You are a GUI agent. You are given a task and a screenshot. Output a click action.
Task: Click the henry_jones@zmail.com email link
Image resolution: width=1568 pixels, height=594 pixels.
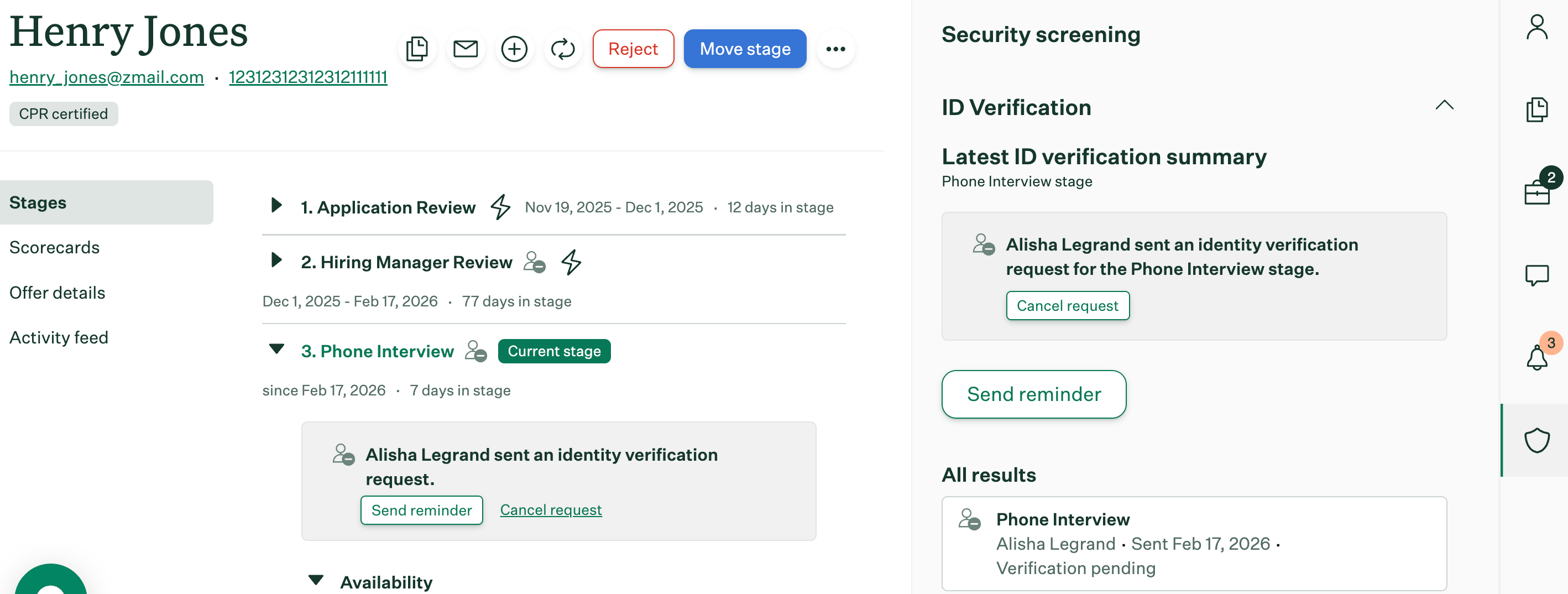pos(107,77)
